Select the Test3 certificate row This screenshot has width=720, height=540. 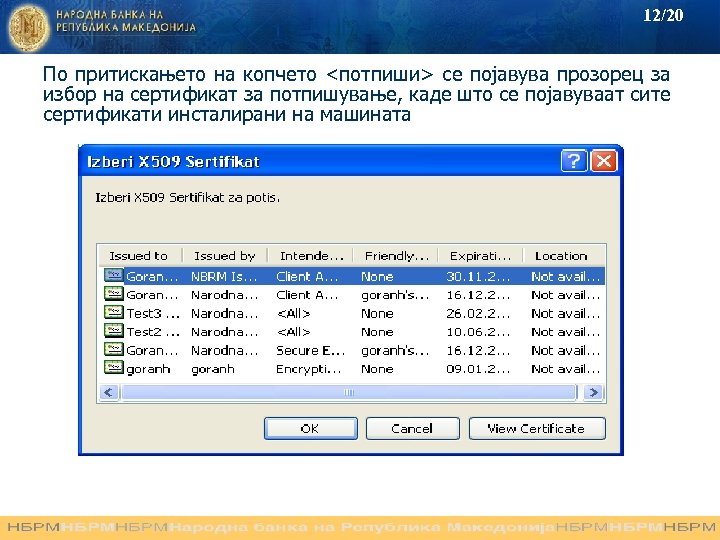(352, 314)
